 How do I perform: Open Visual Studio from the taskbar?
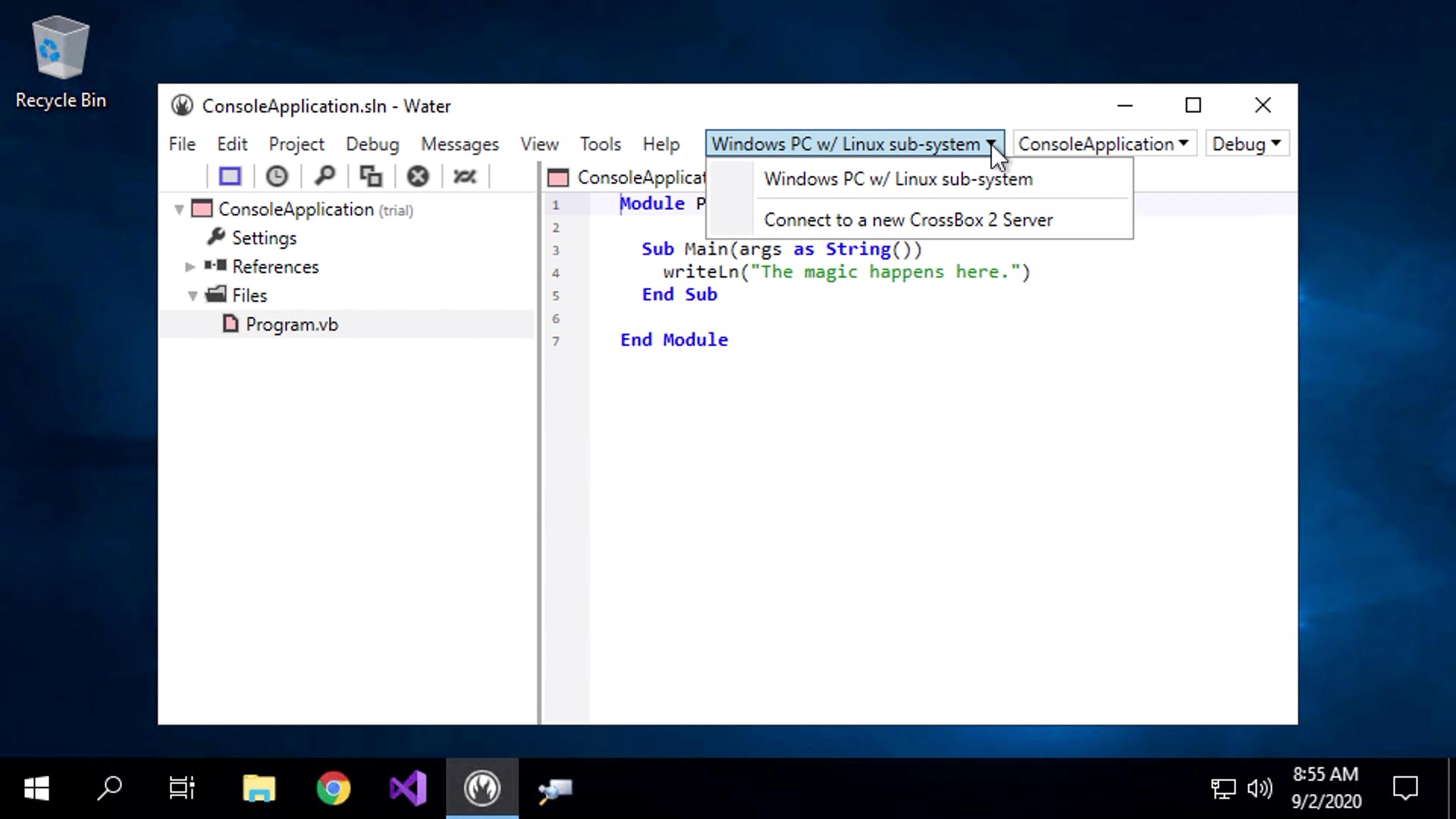pyautogui.click(x=407, y=789)
